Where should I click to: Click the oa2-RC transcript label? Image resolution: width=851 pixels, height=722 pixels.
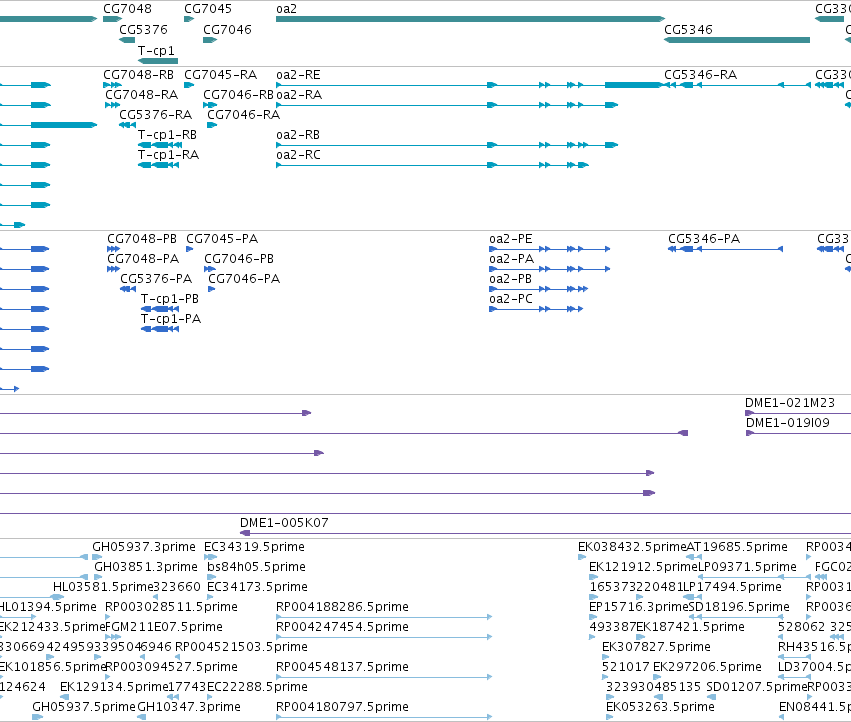click(298, 155)
